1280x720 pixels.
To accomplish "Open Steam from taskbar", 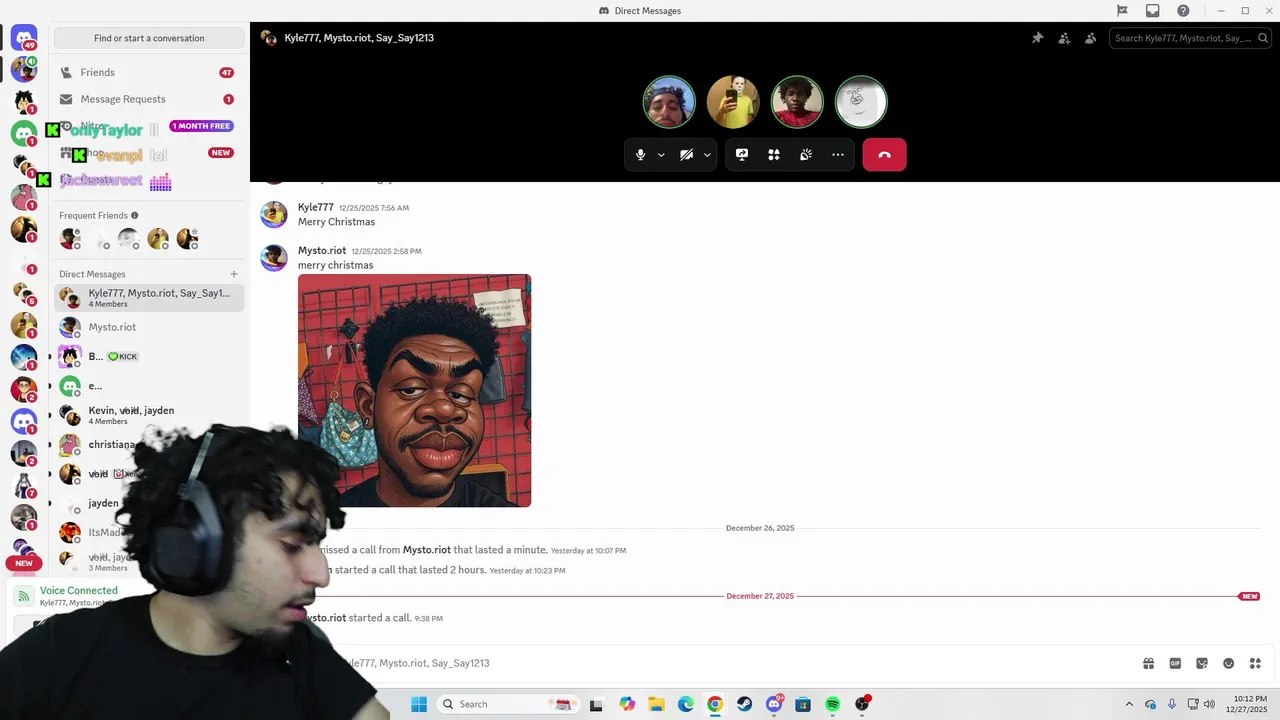I will click(744, 704).
